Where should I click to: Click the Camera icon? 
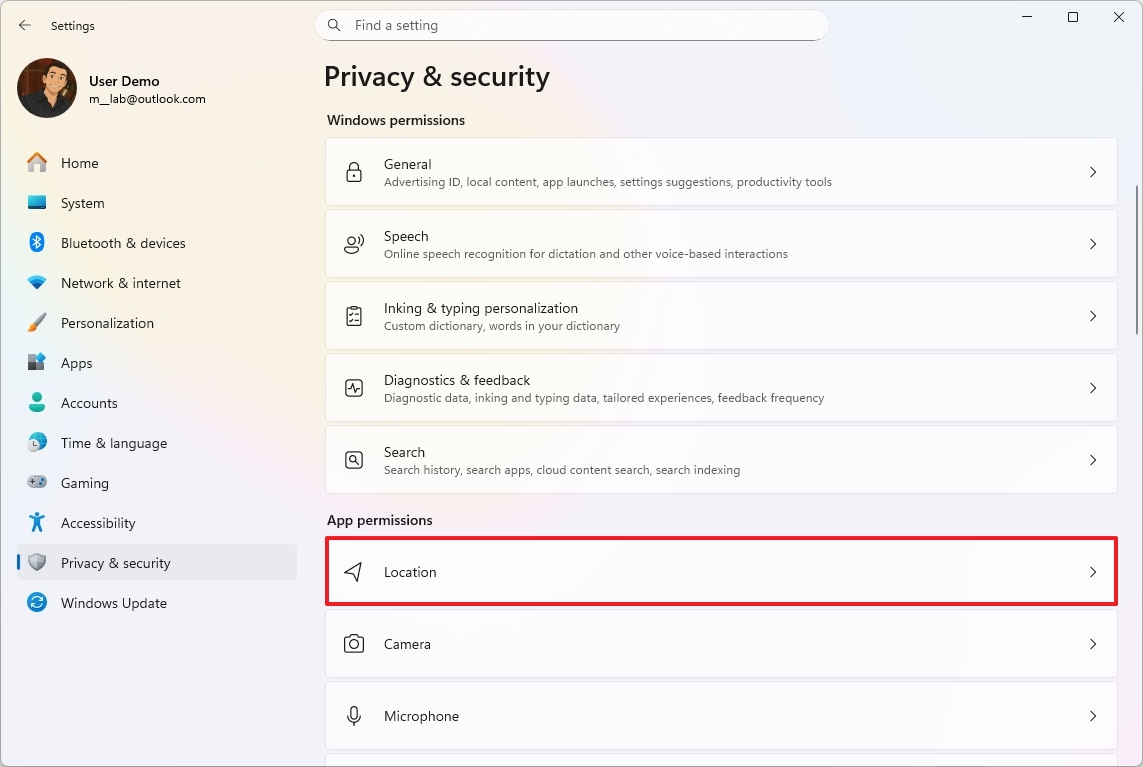point(353,644)
